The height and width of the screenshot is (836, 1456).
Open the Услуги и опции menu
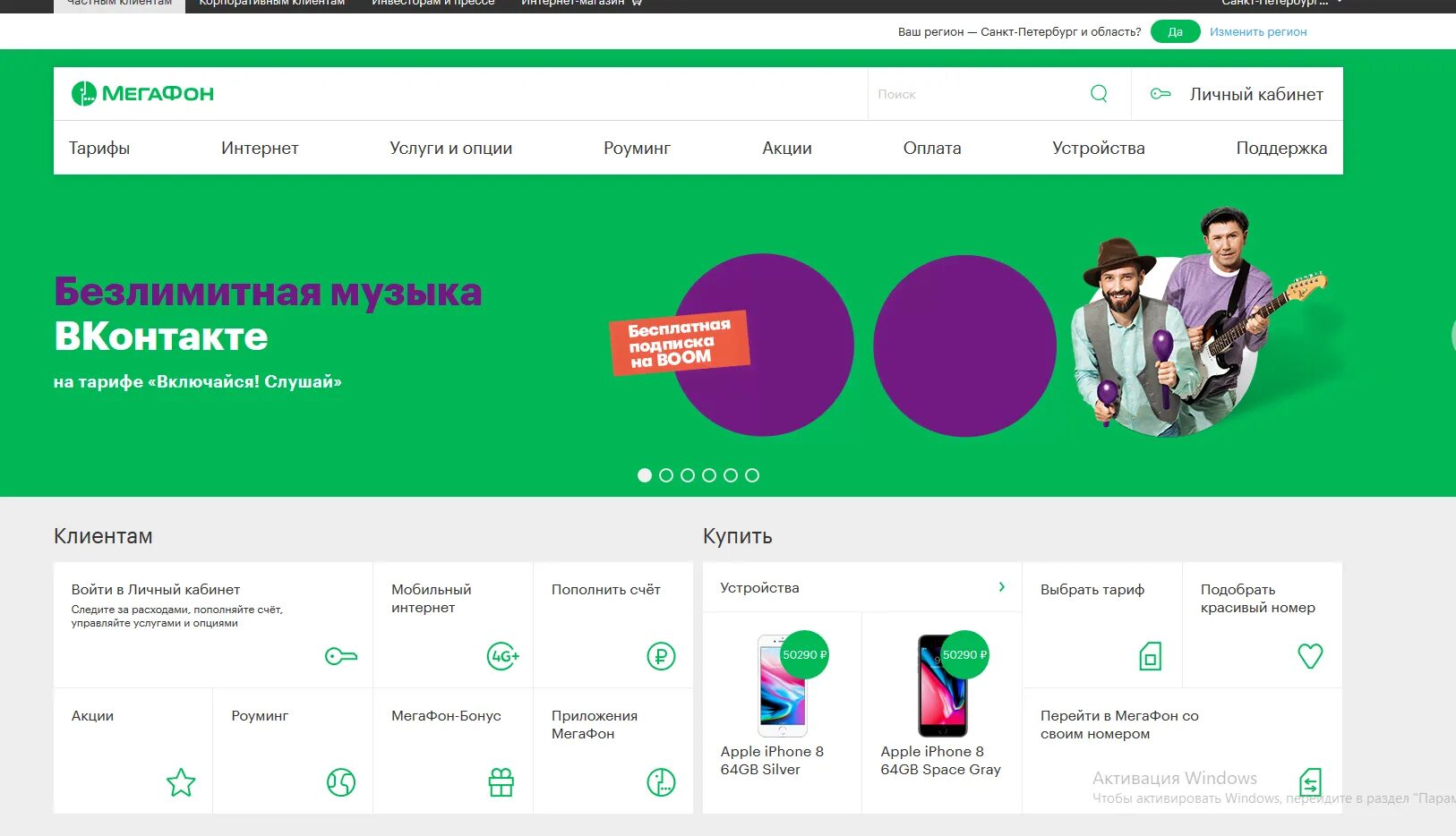pos(450,148)
